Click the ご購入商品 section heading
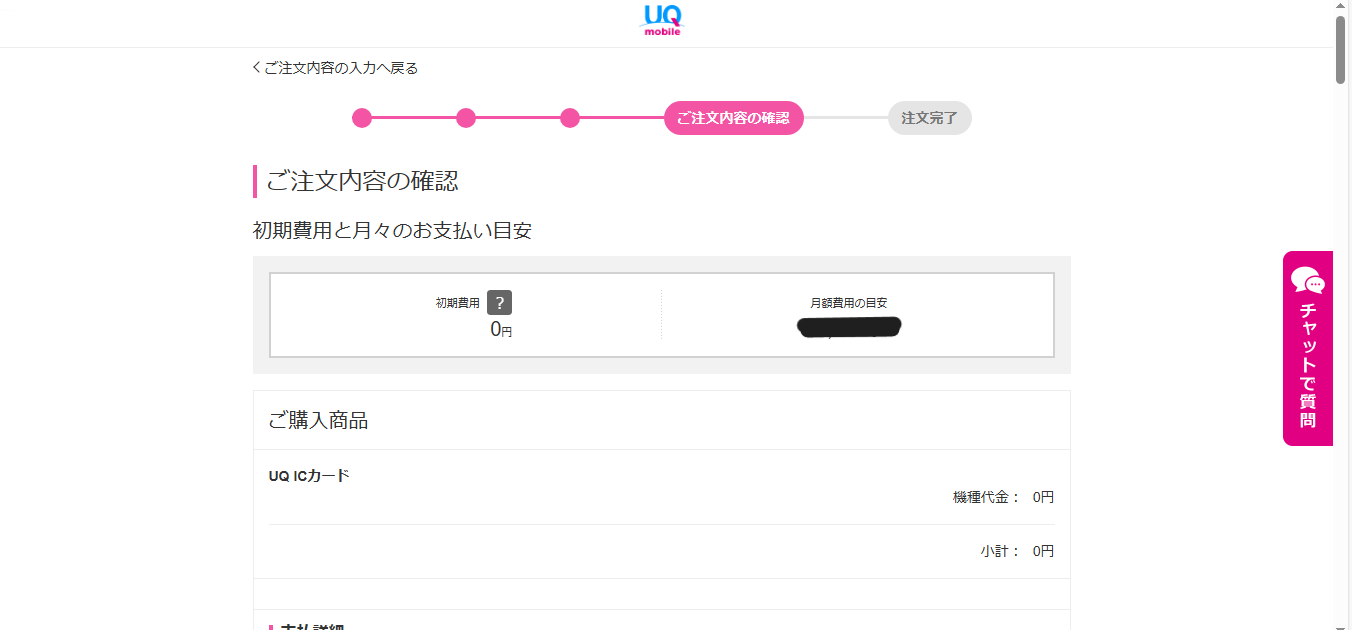Image resolution: width=1352 pixels, height=630 pixels. tap(318, 421)
